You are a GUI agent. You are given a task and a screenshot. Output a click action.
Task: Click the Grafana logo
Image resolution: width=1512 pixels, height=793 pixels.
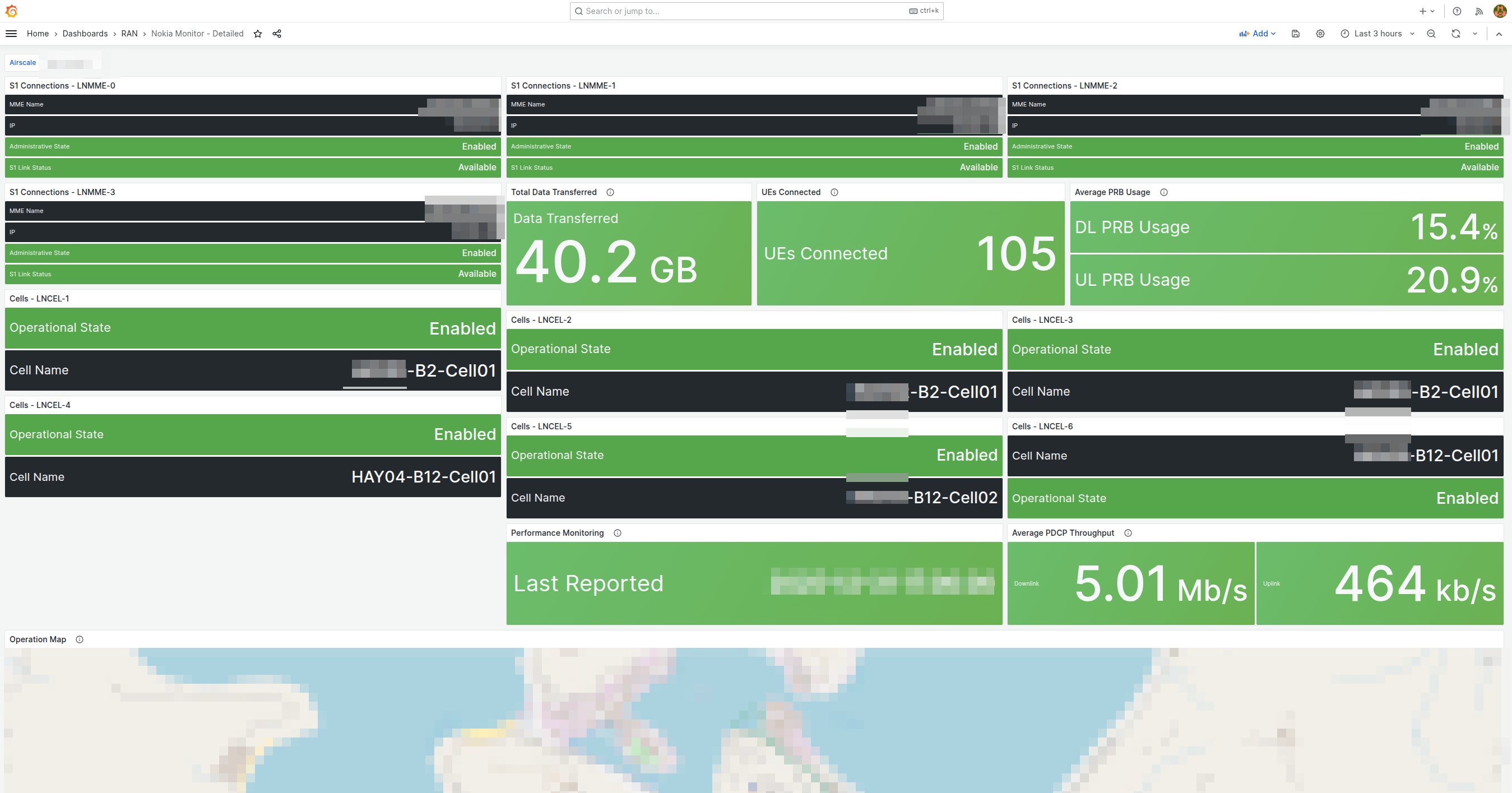point(11,11)
